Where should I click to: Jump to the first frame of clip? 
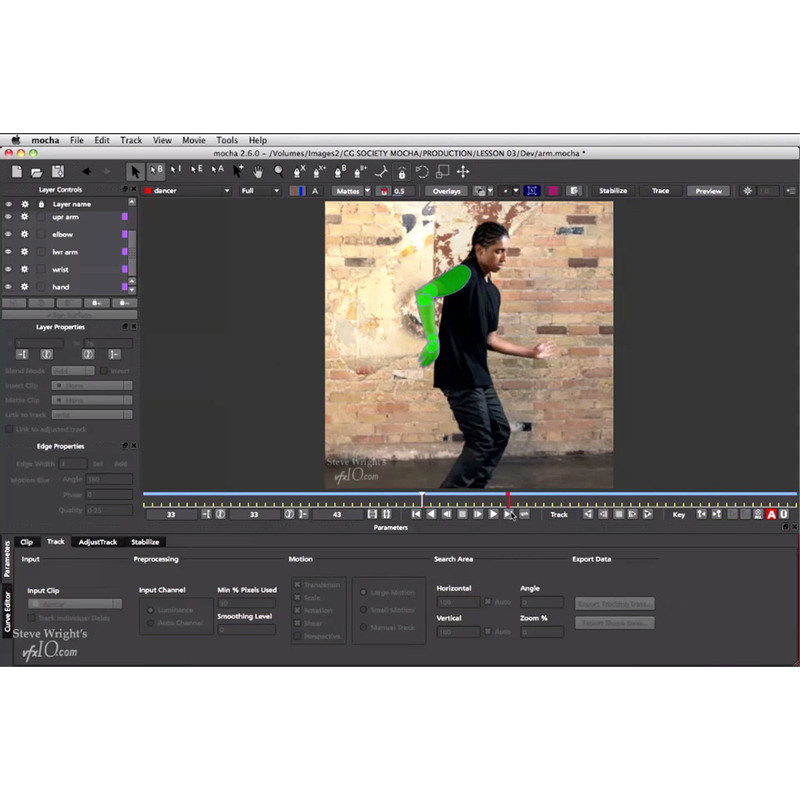pyautogui.click(x=416, y=514)
